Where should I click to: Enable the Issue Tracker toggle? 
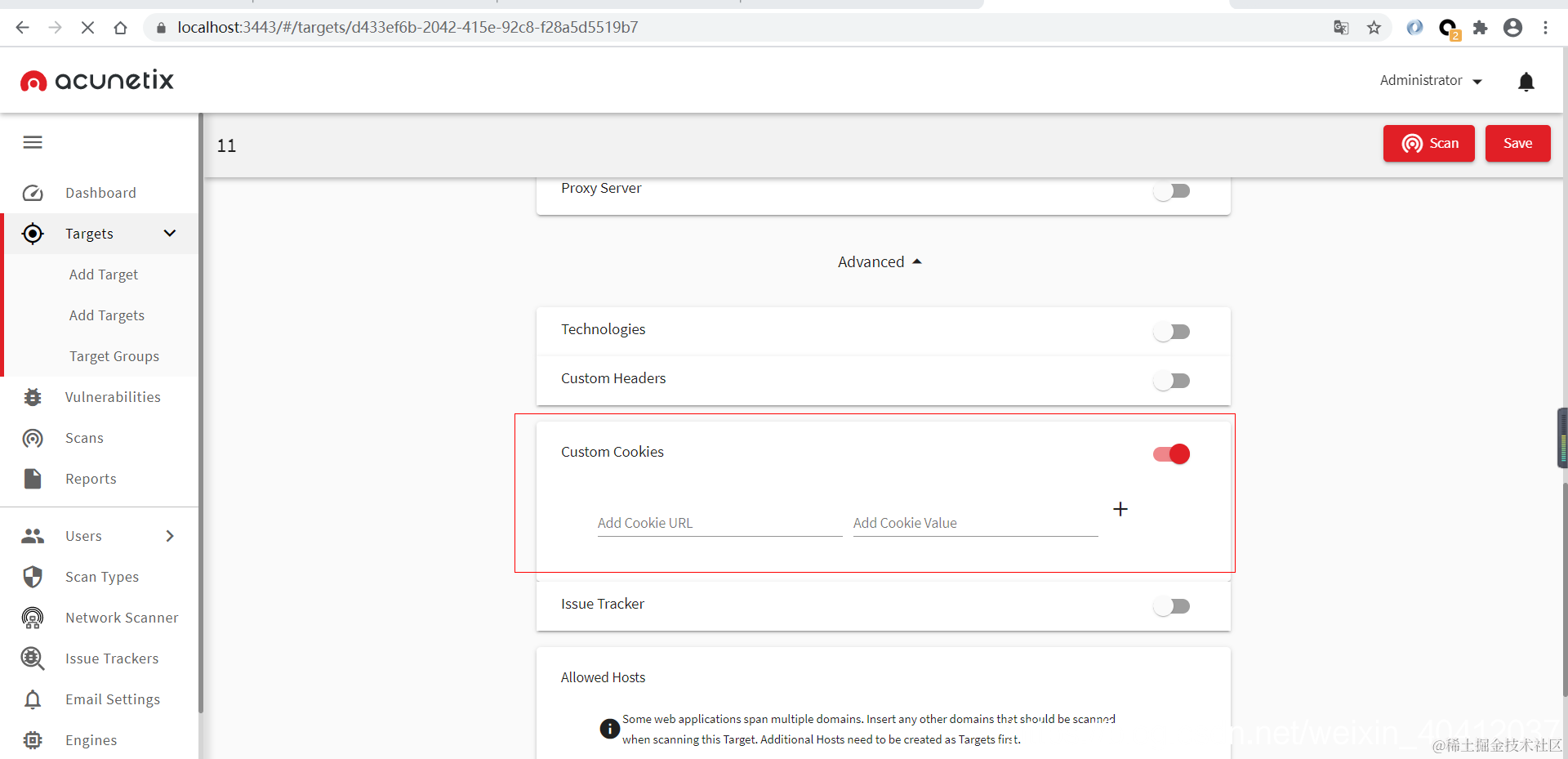coord(1171,606)
